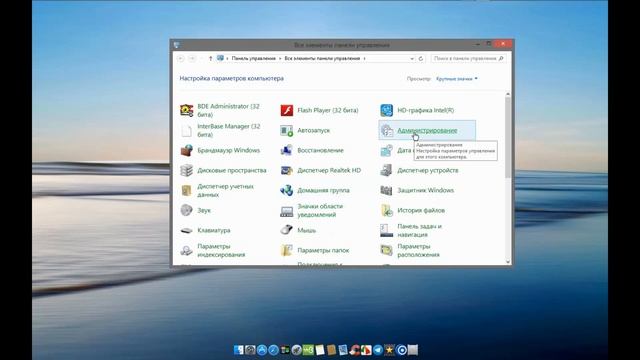
Task: Click the control panel window title icon
Action: [x=176, y=44]
